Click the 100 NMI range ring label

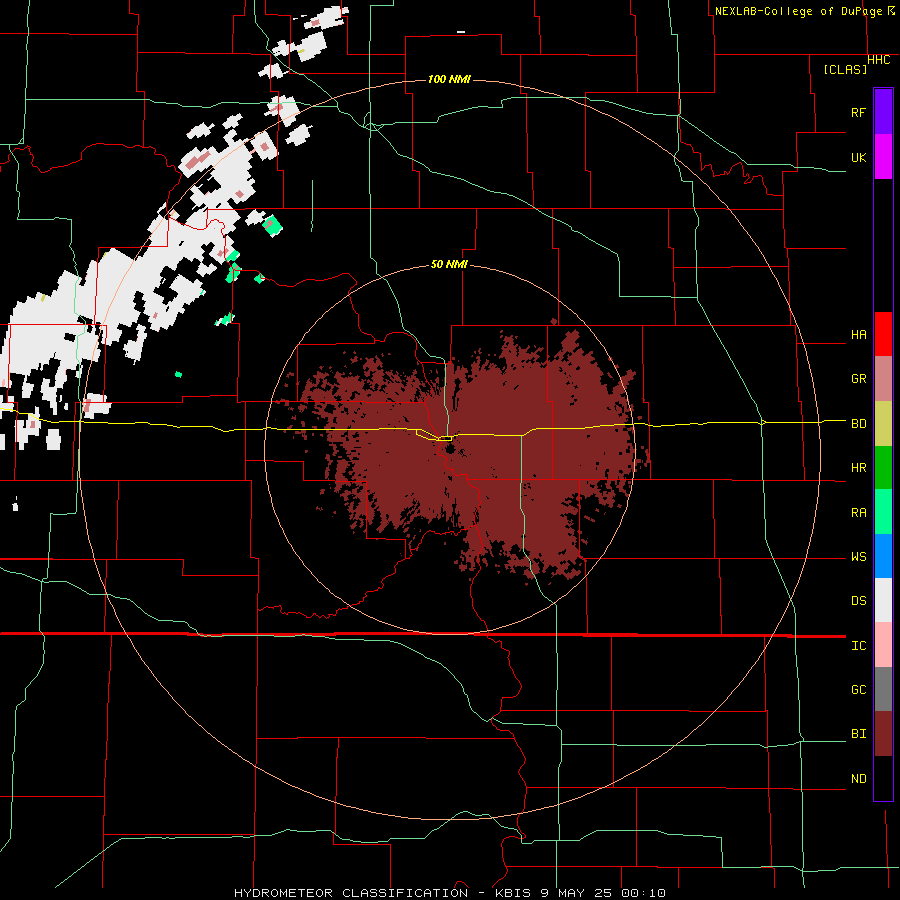click(449, 79)
